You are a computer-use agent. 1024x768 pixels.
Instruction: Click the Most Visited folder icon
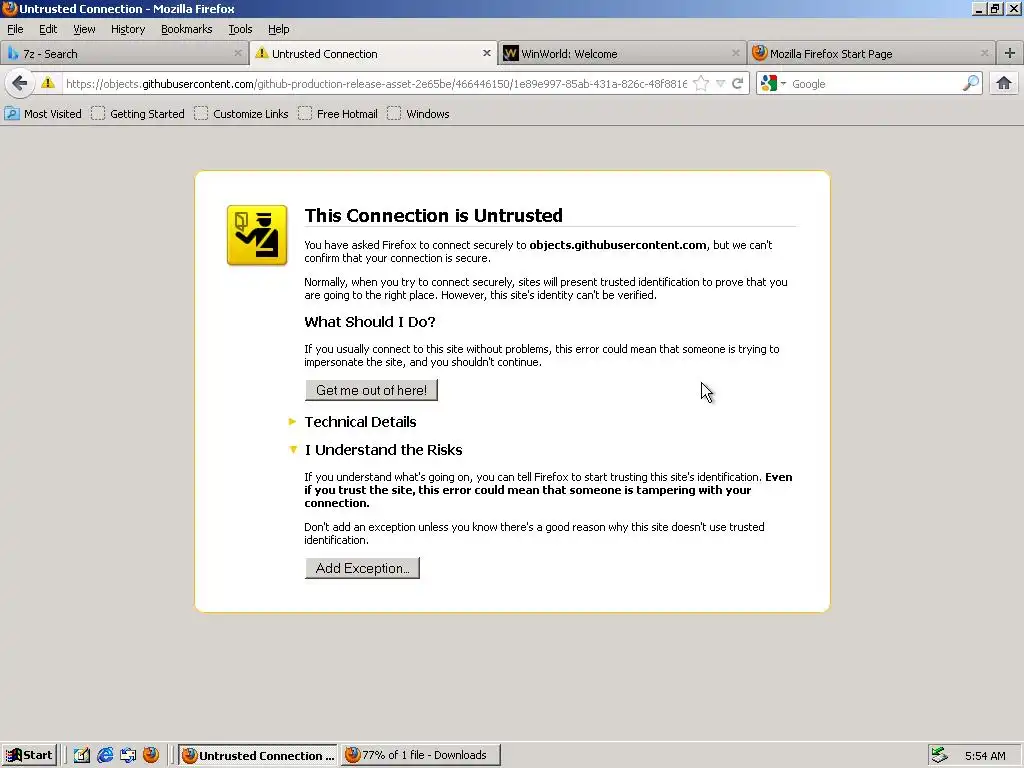pyautogui.click(x=12, y=114)
